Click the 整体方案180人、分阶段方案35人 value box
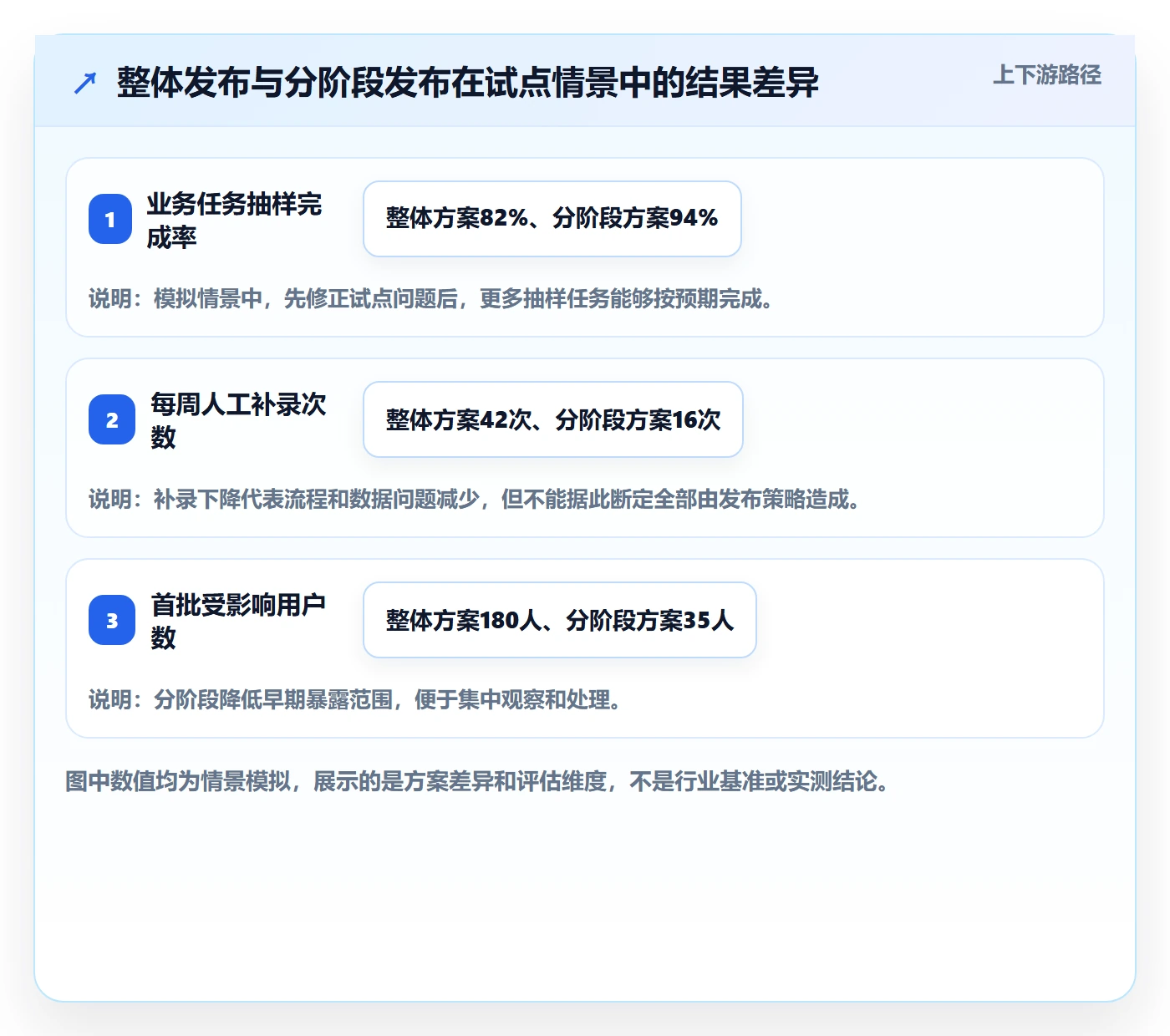The image size is (1170, 1036). pos(560,620)
